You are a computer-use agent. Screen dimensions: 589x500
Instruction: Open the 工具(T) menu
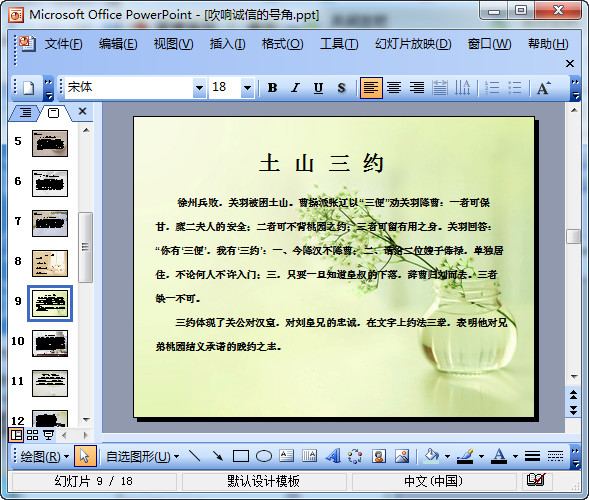pos(339,44)
